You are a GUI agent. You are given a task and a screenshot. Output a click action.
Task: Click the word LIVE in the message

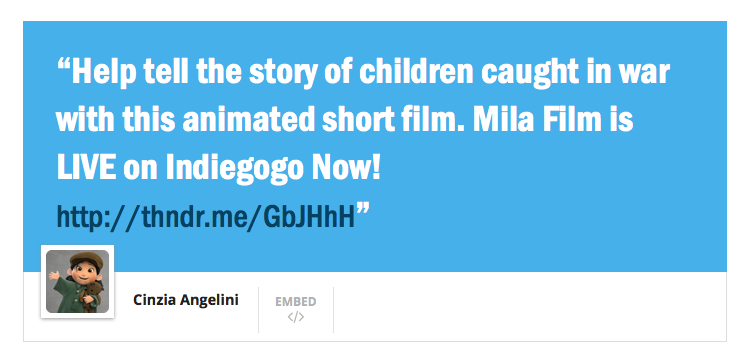click(x=86, y=167)
